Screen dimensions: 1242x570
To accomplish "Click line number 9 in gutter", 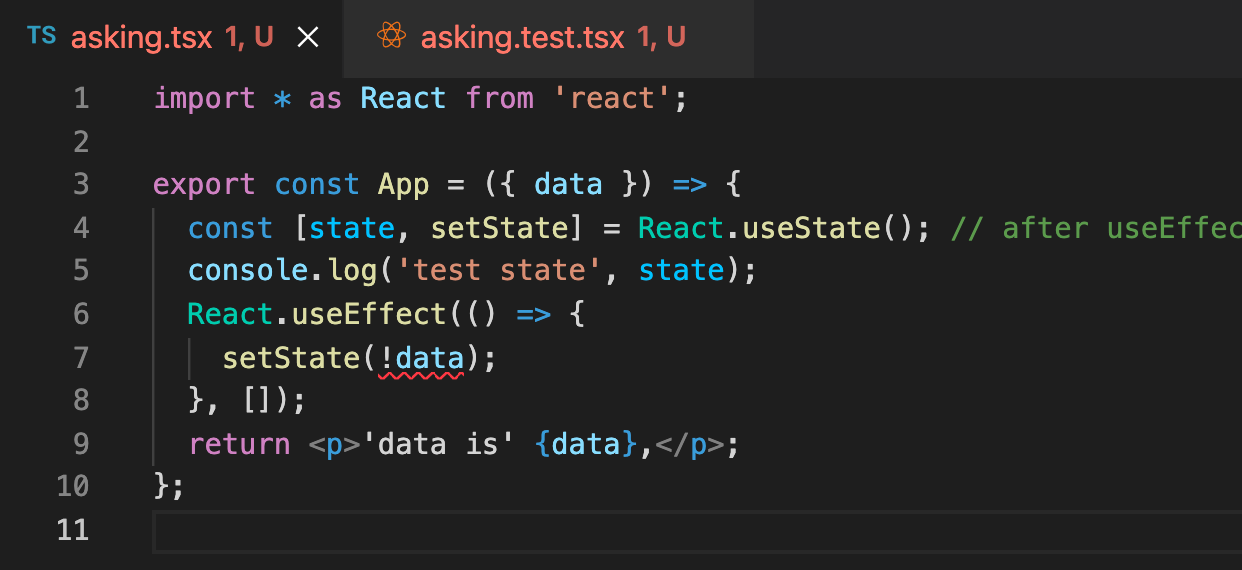I will (x=80, y=443).
